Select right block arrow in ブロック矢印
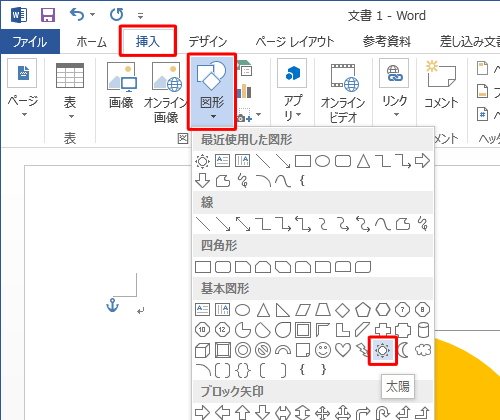Image resolution: width=500 pixels, height=420 pixels. coord(202,412)
